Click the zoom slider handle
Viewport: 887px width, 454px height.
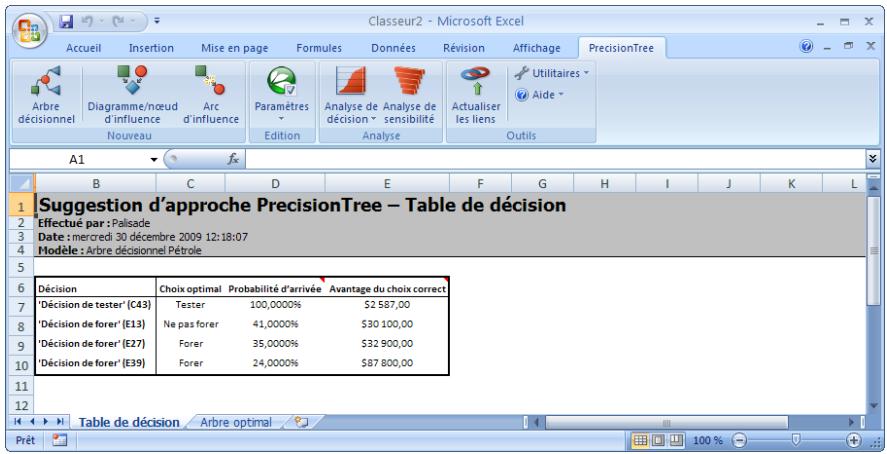click(x=796, y=440)
